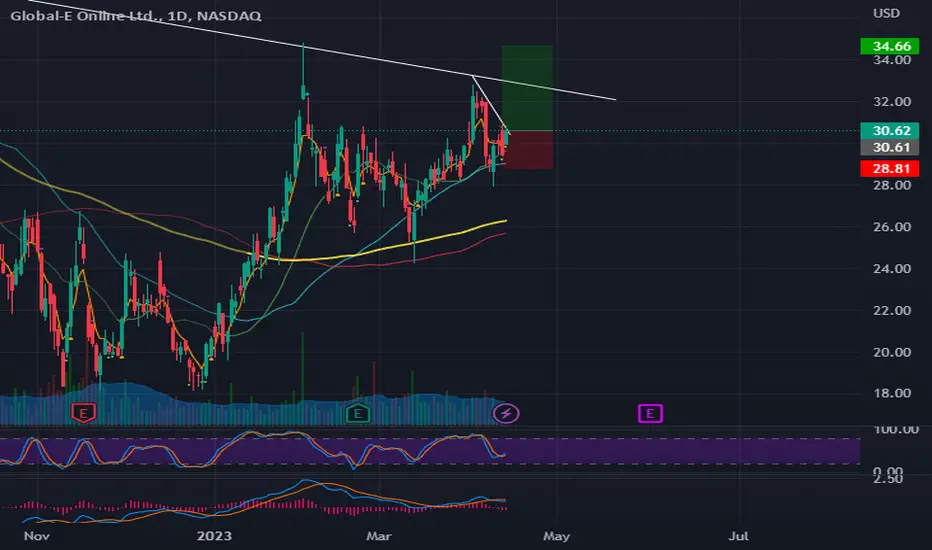Click the 100.00 stochastic scale label
The height and width of the screenshot is (550, 932).
(896, 429)
